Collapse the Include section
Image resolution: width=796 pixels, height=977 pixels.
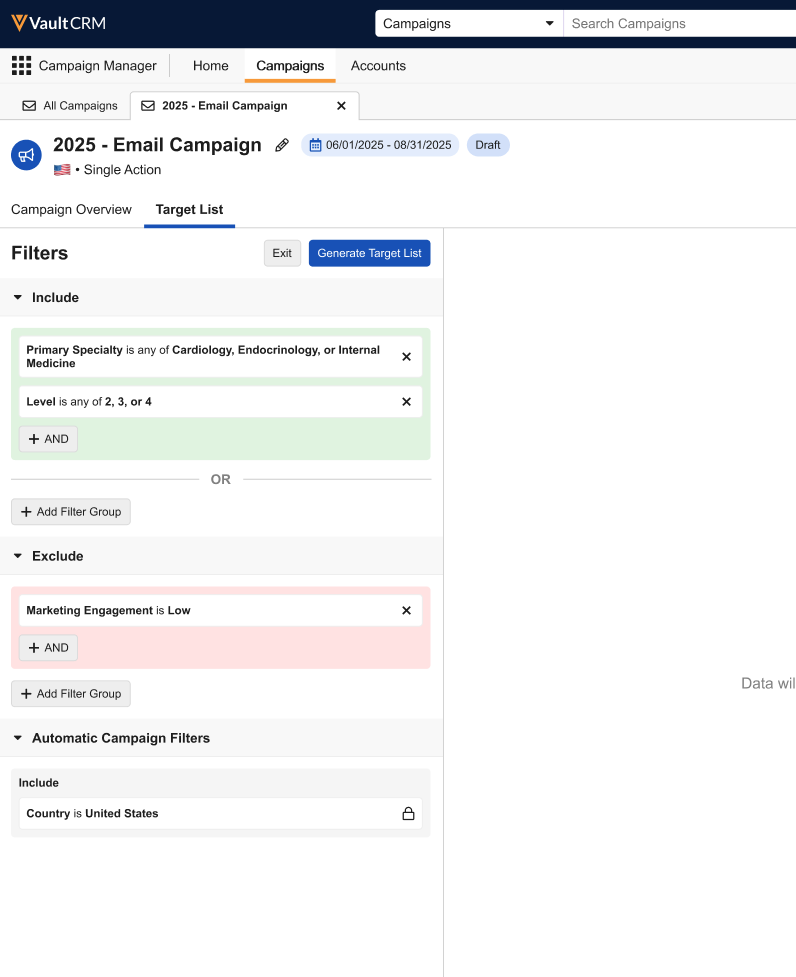18,298
